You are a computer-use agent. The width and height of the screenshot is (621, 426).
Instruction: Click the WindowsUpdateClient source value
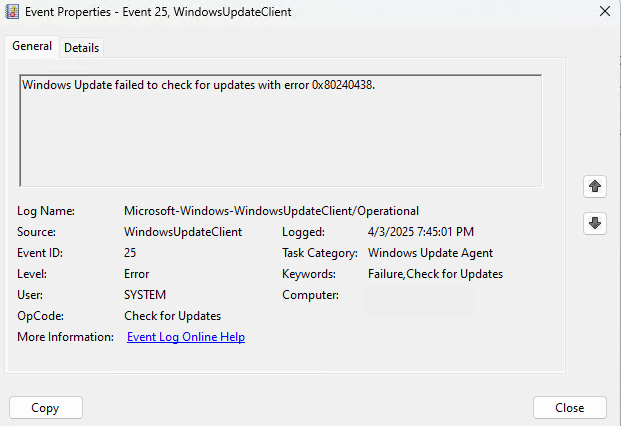coord(183,232)
